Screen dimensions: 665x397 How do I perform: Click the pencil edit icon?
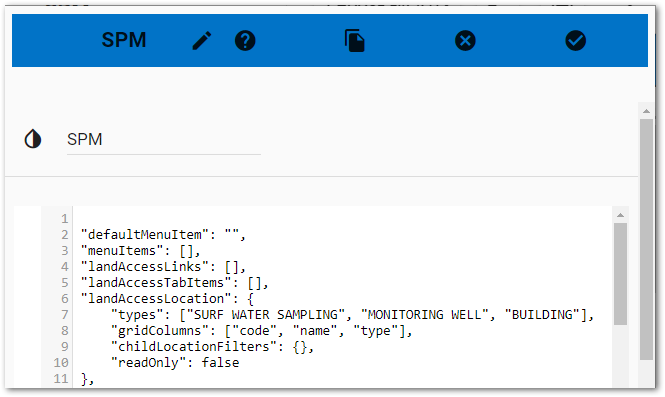point(202,41)
